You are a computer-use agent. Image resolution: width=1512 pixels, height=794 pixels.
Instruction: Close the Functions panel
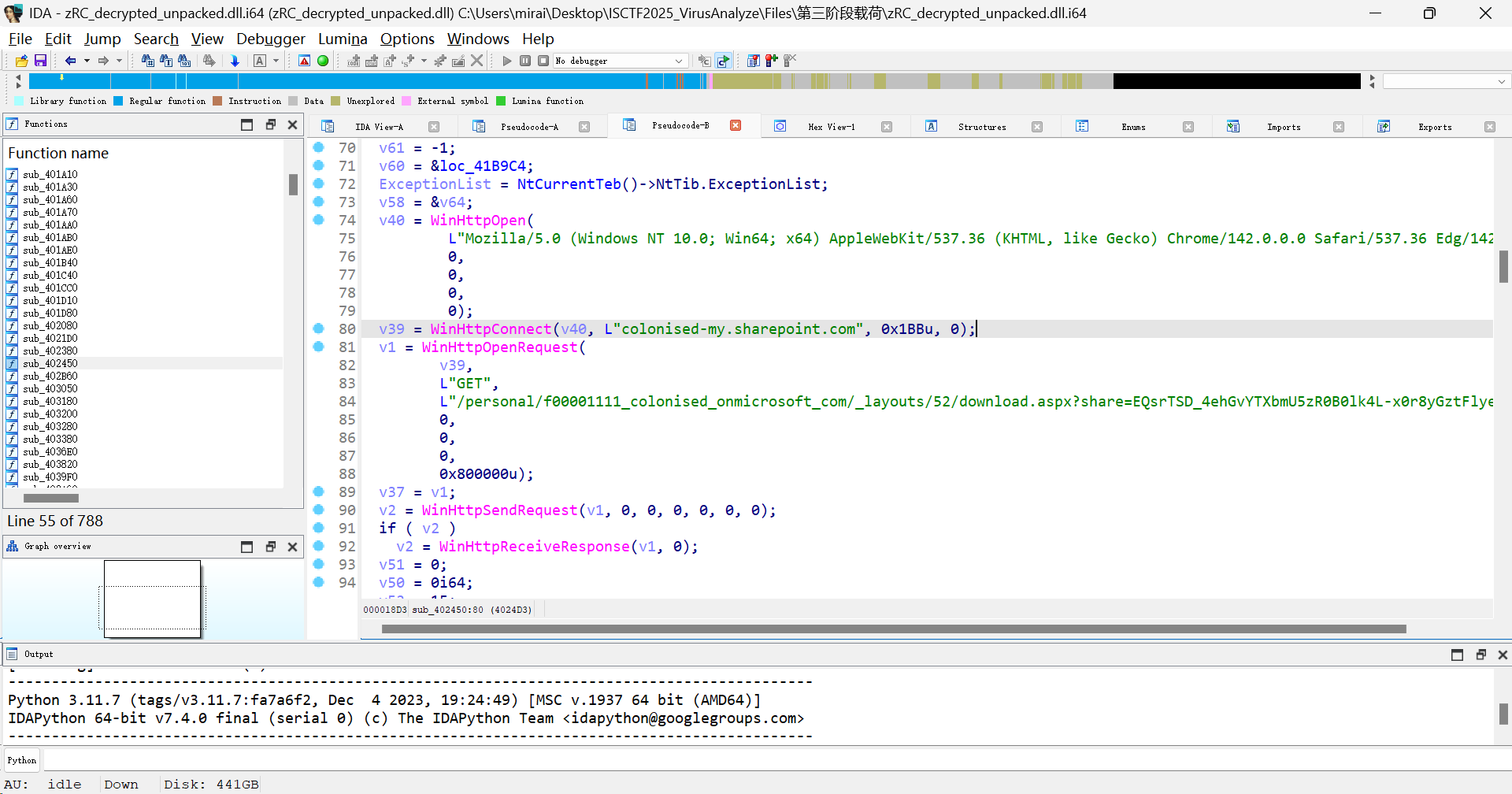292,124
